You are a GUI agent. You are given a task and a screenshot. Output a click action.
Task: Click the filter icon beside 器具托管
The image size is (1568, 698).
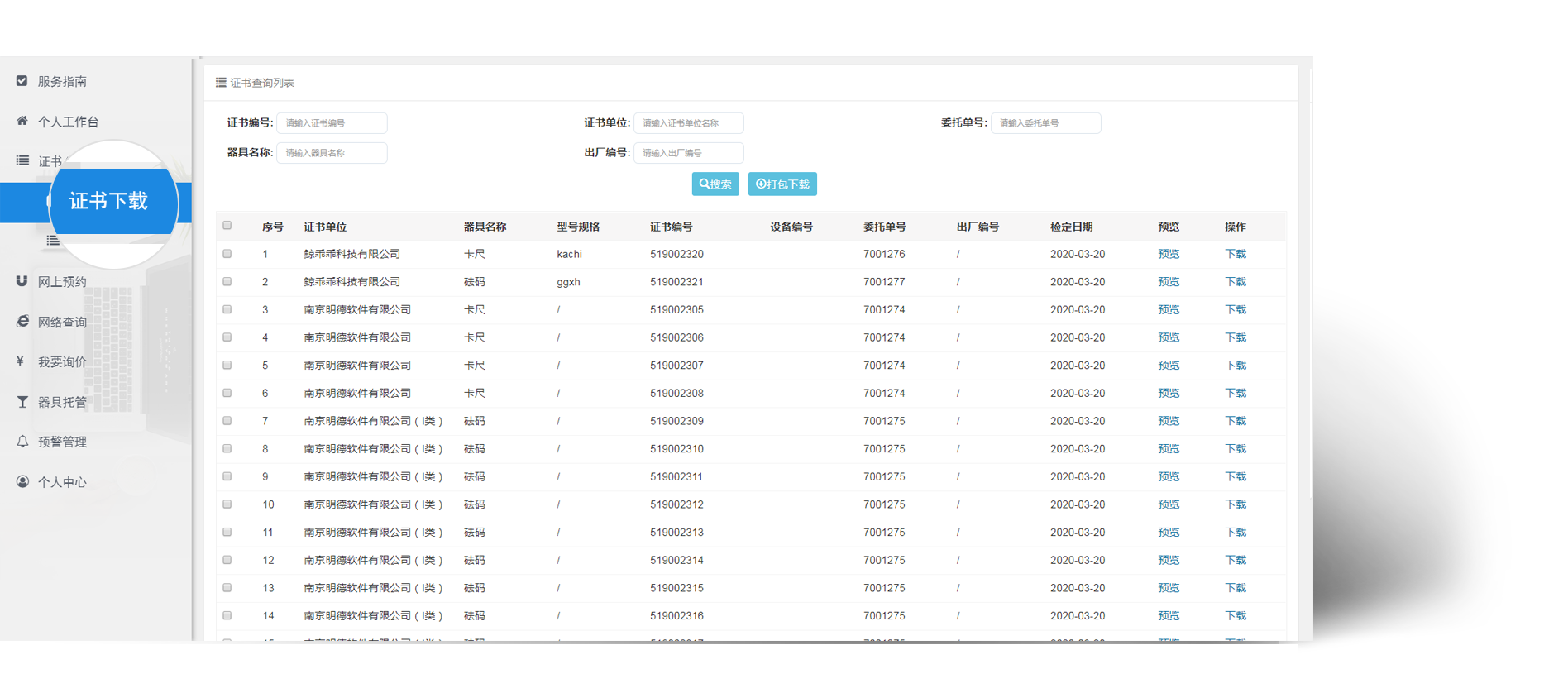[22, 402]
